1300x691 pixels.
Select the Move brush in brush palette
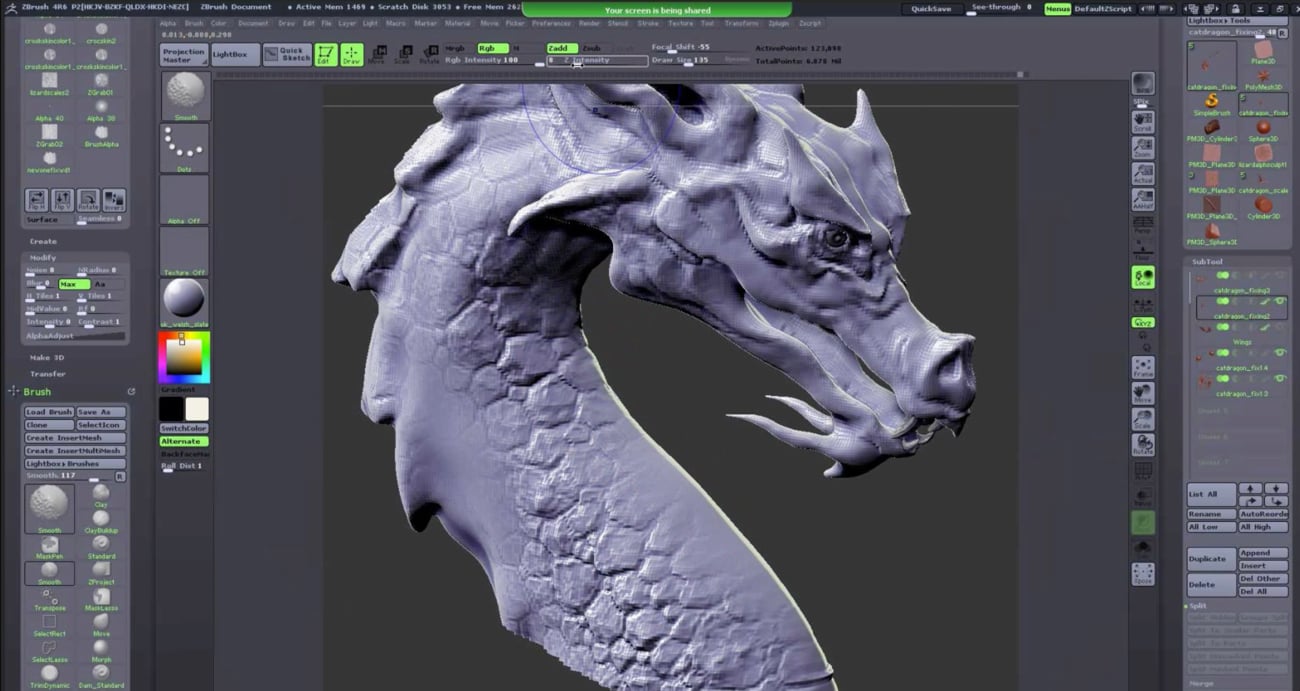pyautogui.click(x=101, y=625)
